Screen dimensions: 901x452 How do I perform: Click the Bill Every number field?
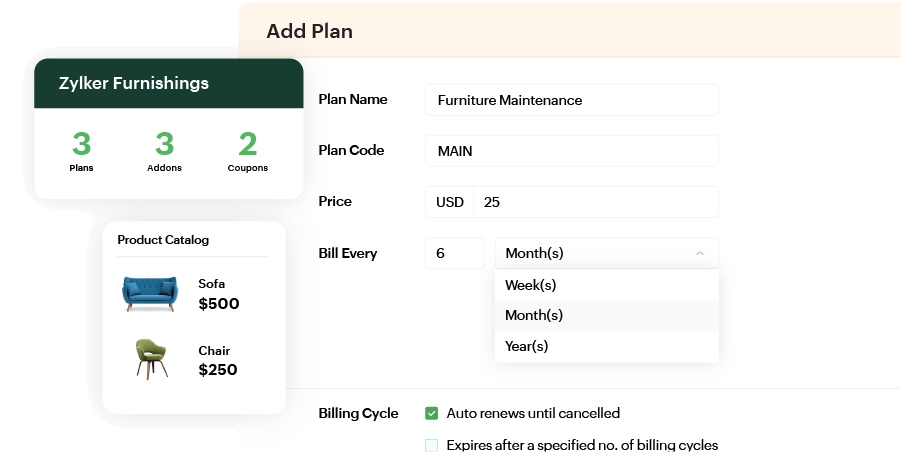click(x=454, y=253)
